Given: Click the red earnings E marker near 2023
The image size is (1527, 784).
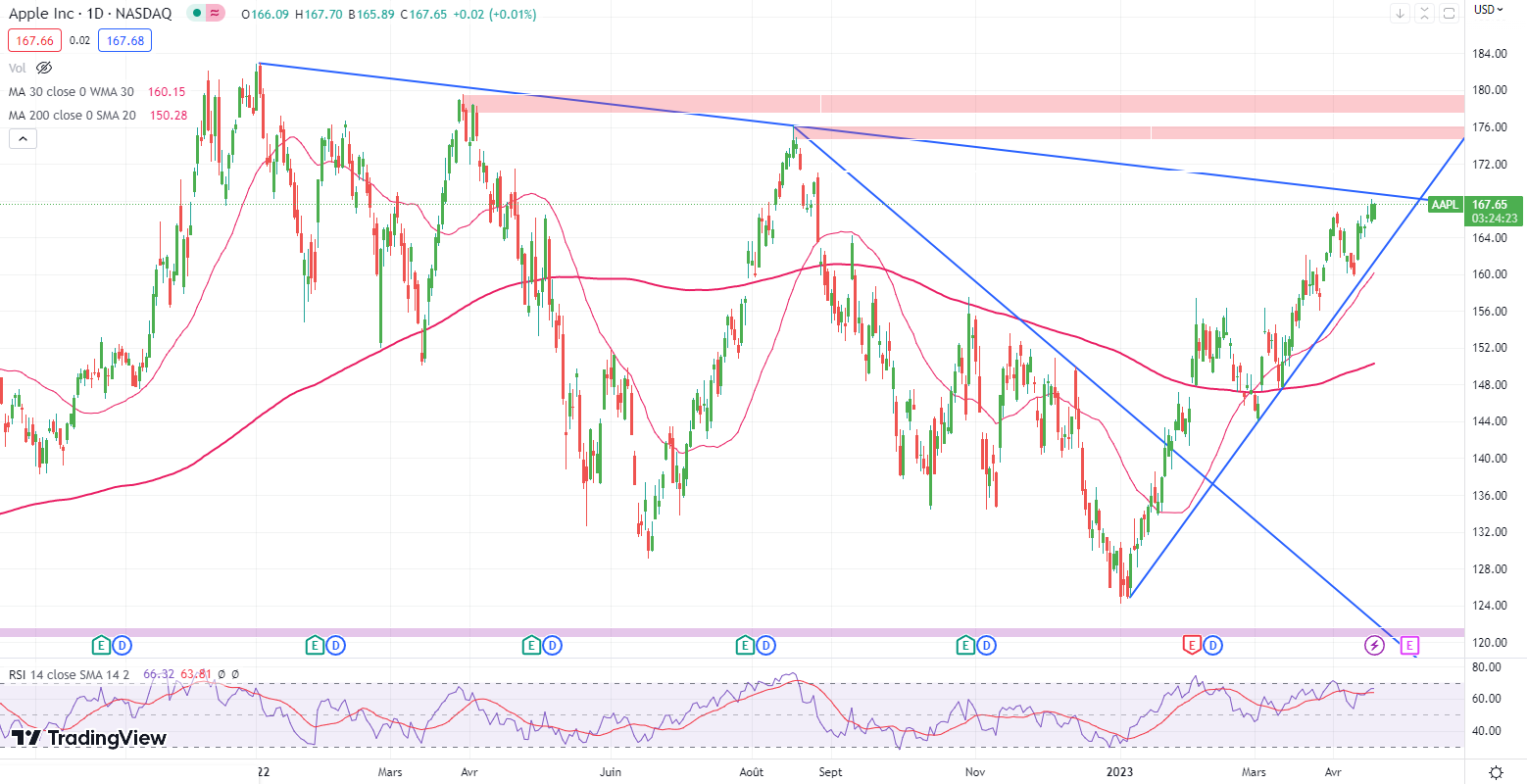Looking at the screenshot, I should click(x=1192, y=645).
